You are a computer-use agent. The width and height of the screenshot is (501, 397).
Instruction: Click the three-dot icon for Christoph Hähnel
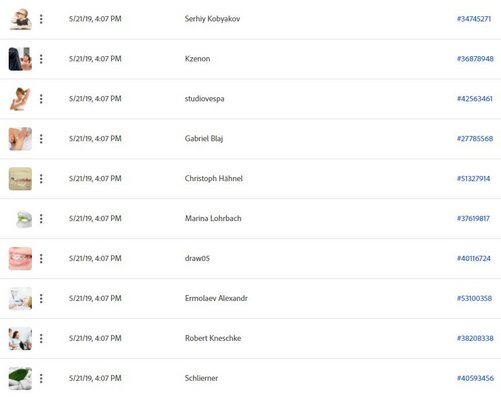[41, 179]
